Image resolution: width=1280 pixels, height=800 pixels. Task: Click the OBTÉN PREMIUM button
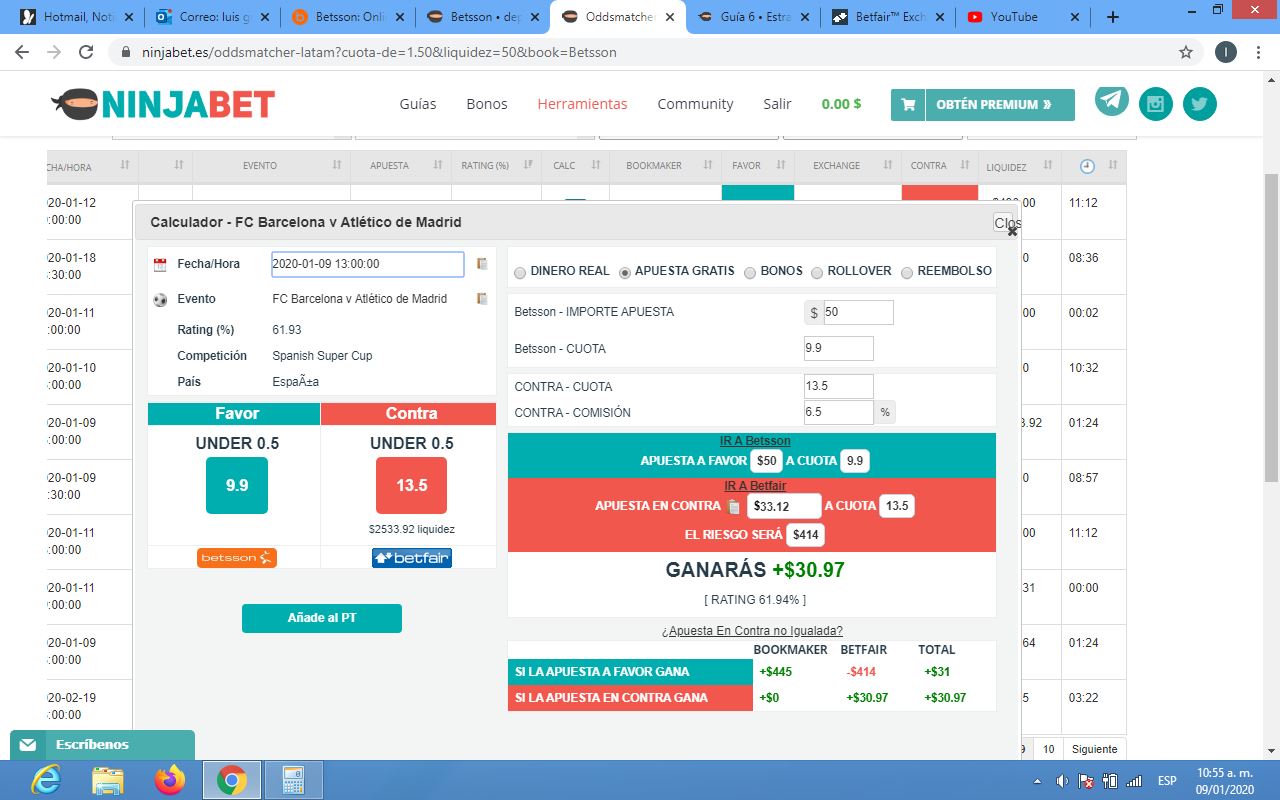click(983, 104)
